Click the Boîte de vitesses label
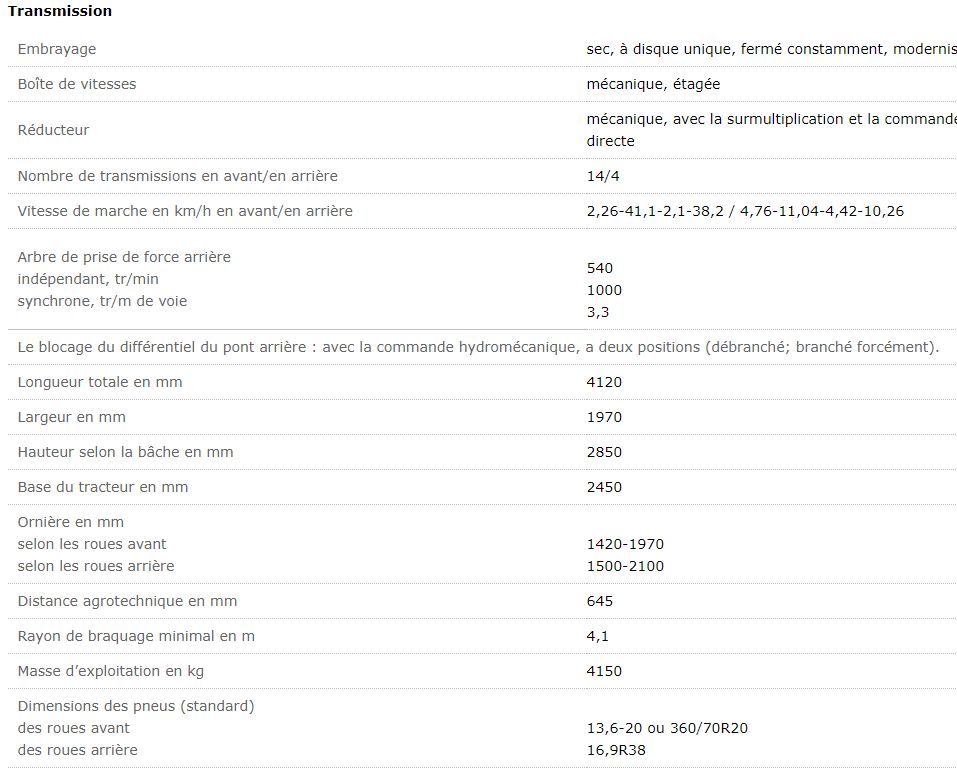Image resolution: width=957 pixels, height=770 pixels. [x=77, y=84]
